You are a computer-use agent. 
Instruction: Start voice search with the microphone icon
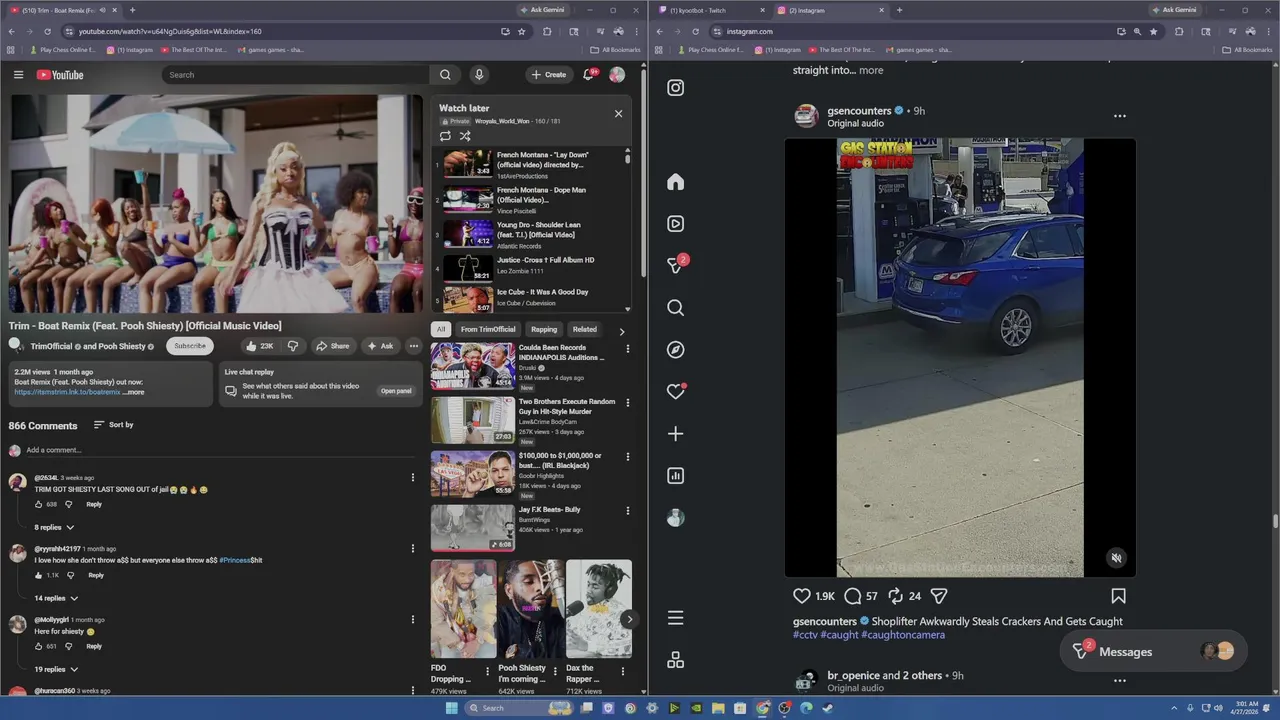click(479, 75)
